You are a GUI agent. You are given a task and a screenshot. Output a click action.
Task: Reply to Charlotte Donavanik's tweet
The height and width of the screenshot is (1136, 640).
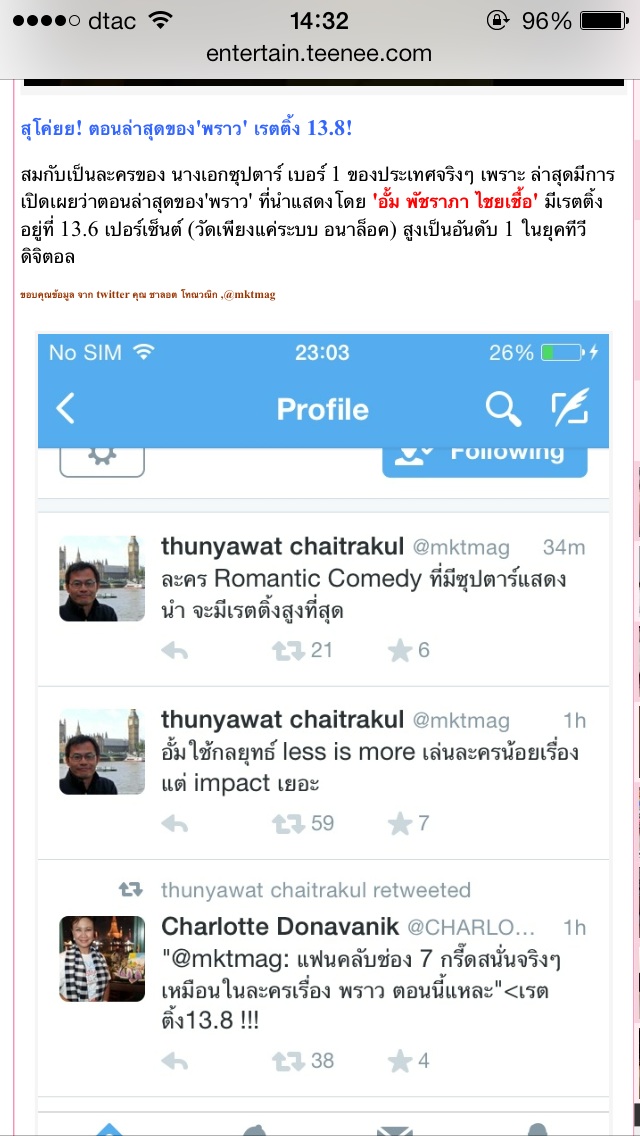175,1062
